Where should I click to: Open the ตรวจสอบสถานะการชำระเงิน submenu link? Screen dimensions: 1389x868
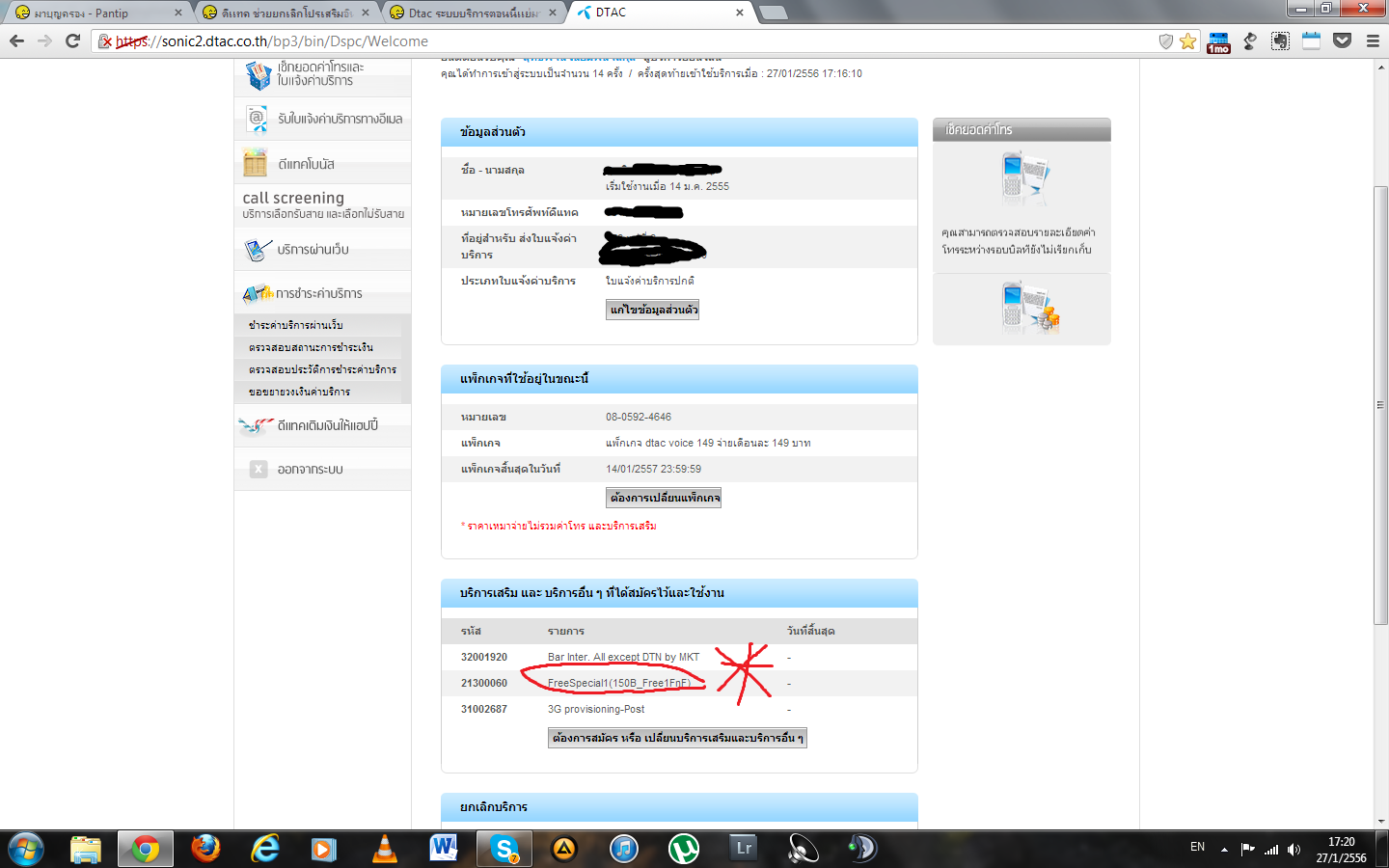coord(311,347)
